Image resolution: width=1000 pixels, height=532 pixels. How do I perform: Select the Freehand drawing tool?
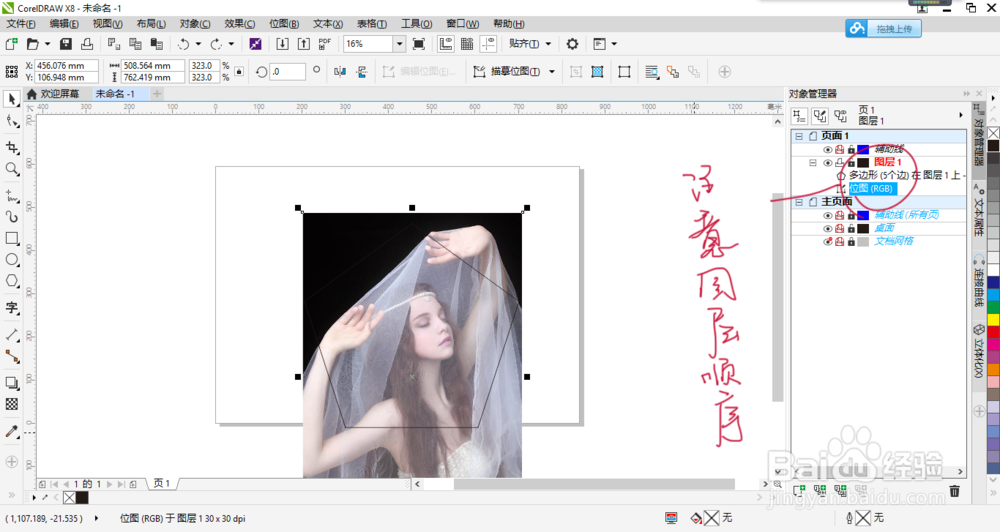11,195
